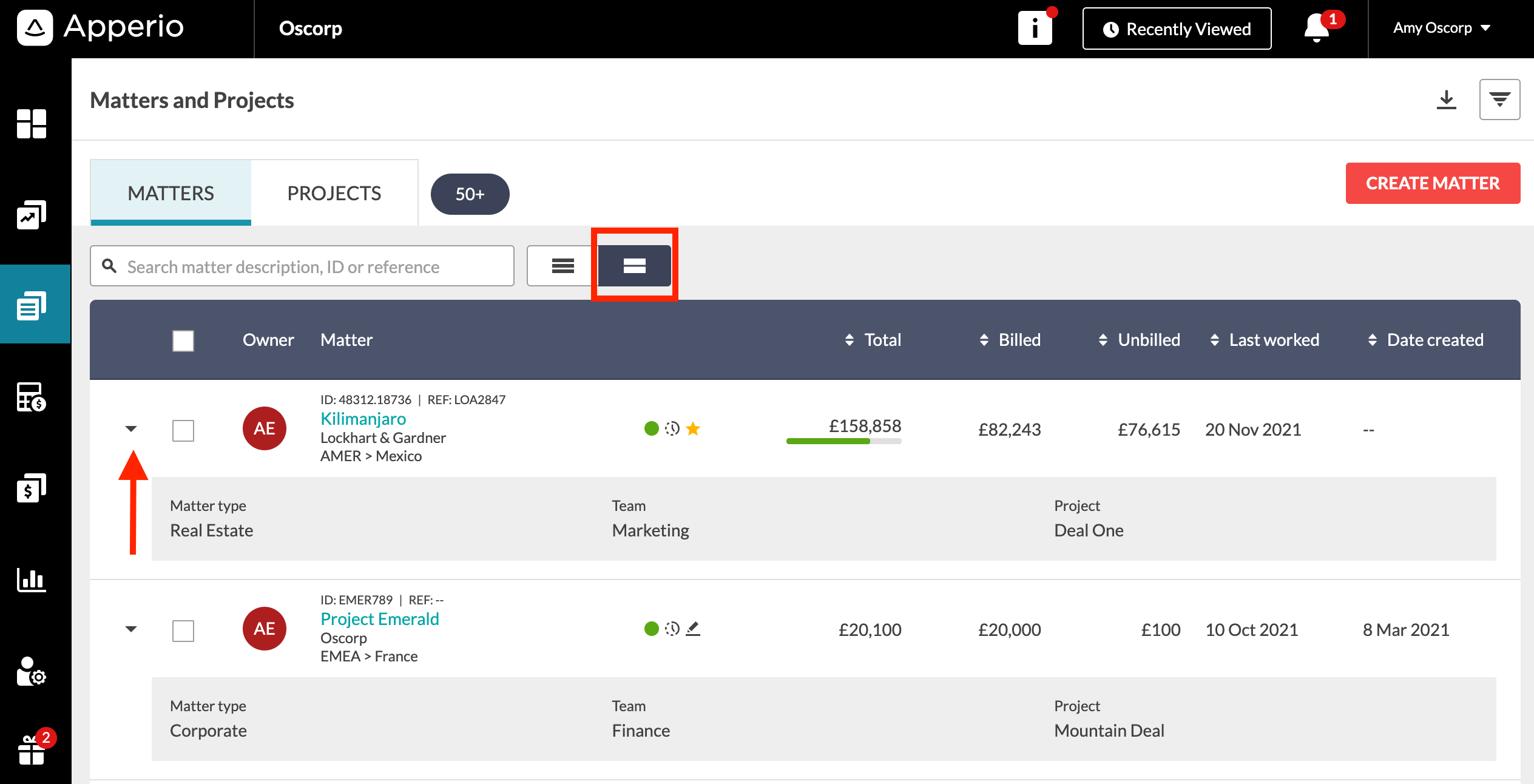Click the Mountain Deal project value

1109,731
